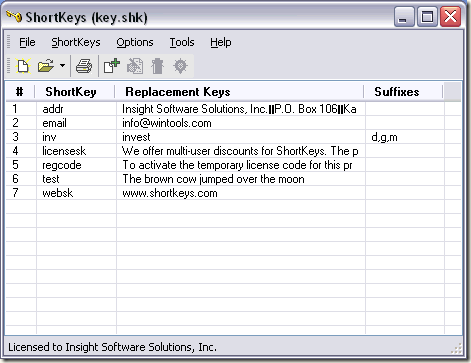Click row number 4 cell
The height and width of the screenshot is (363, 471).
tap(15, 151)
